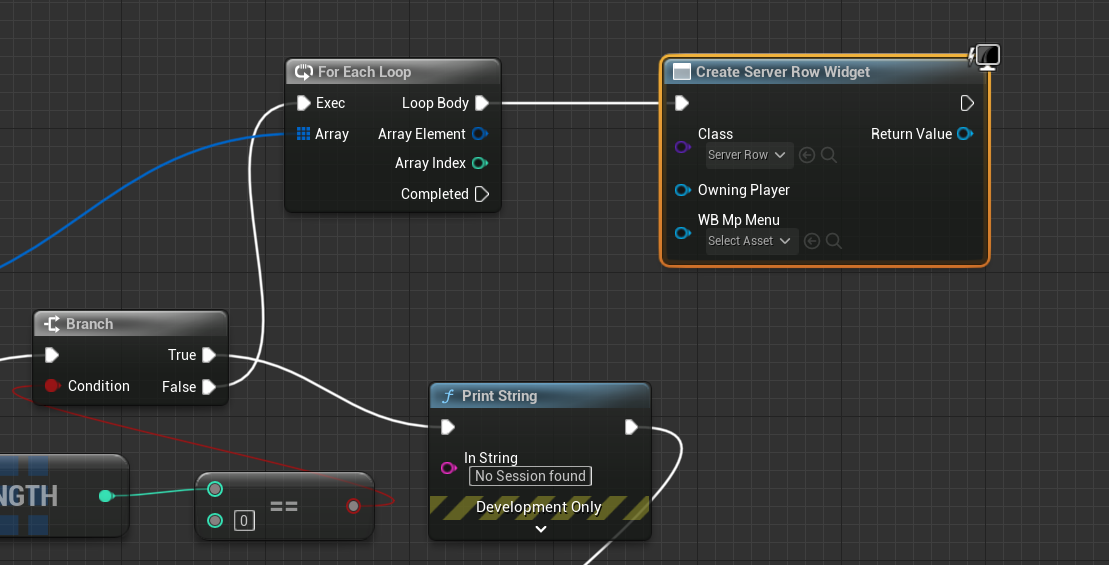Image resolution: width=1109 pixels, height=565 pixels.
Task: Use selected asset arrow beside Server Row
Action: pyautogui.click(x=806, y=156)
